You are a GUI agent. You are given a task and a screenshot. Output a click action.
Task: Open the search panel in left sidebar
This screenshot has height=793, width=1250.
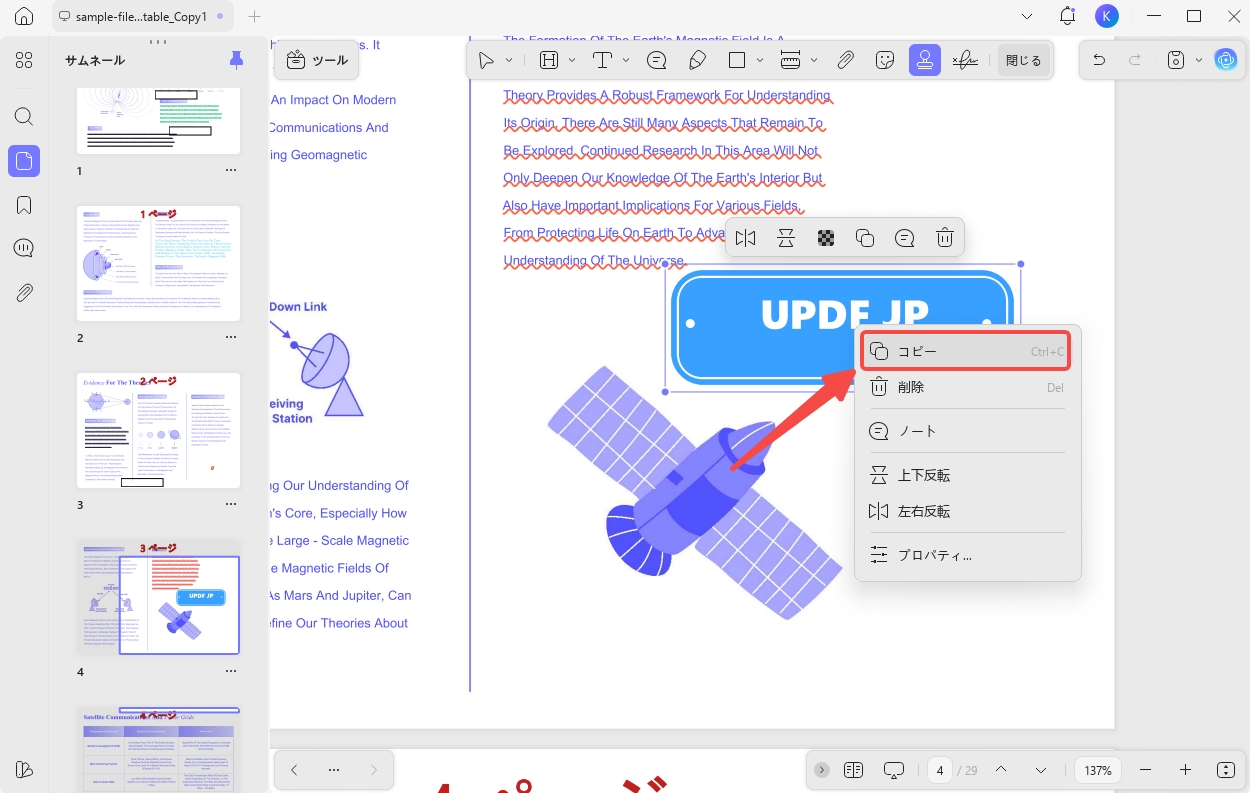coord(24,116)
